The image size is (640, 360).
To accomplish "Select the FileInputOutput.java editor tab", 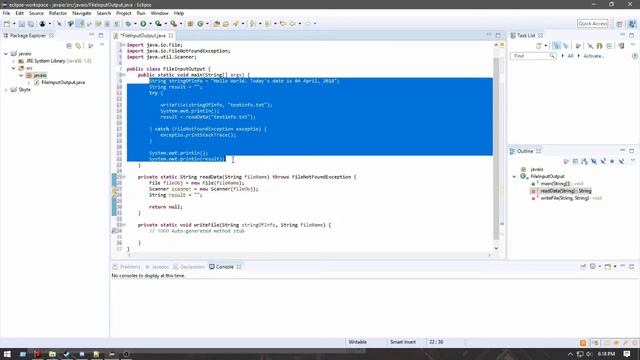I will [143, 36].
